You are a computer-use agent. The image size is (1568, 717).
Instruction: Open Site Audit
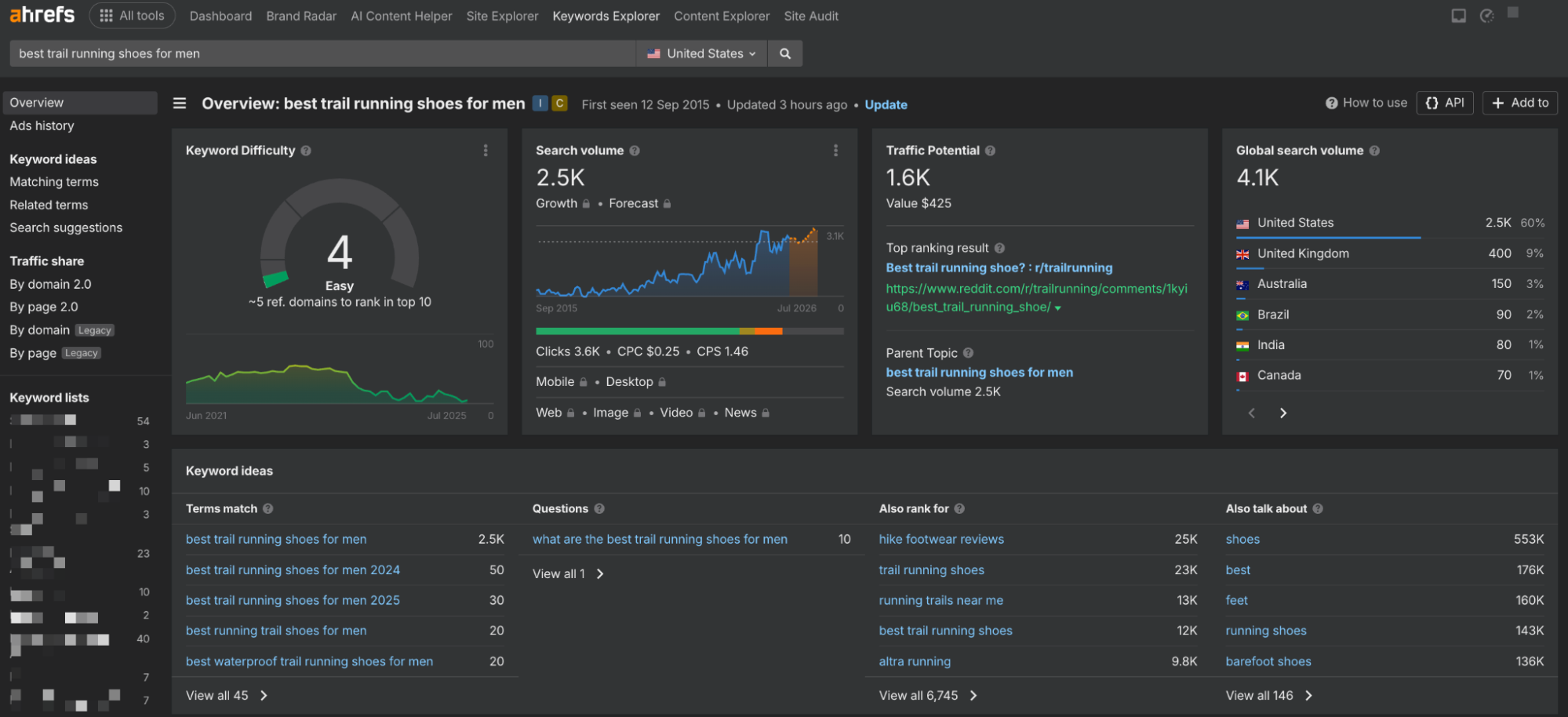click(811, 16)
